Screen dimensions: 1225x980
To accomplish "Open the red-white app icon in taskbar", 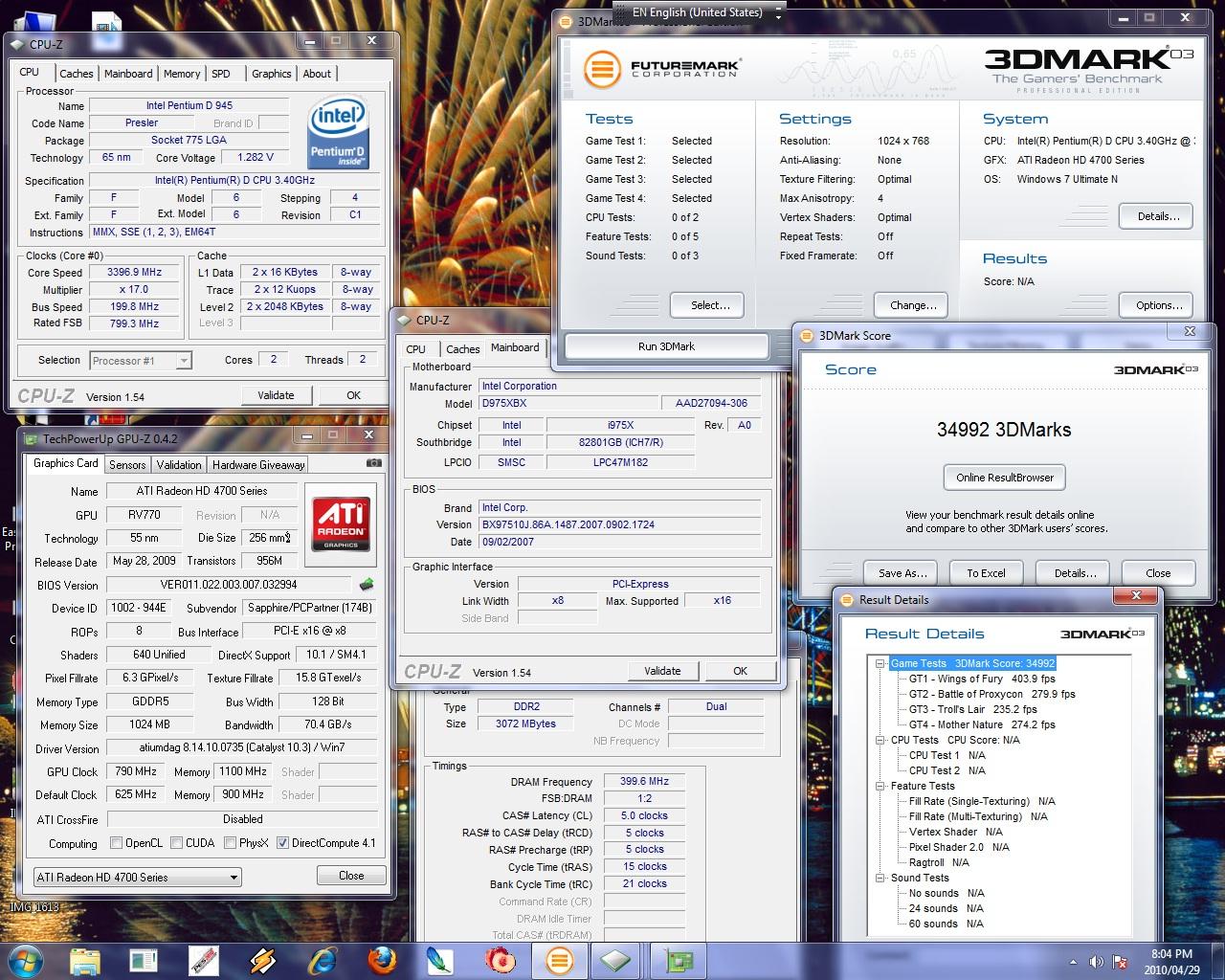I will click(x=204, y=960).
